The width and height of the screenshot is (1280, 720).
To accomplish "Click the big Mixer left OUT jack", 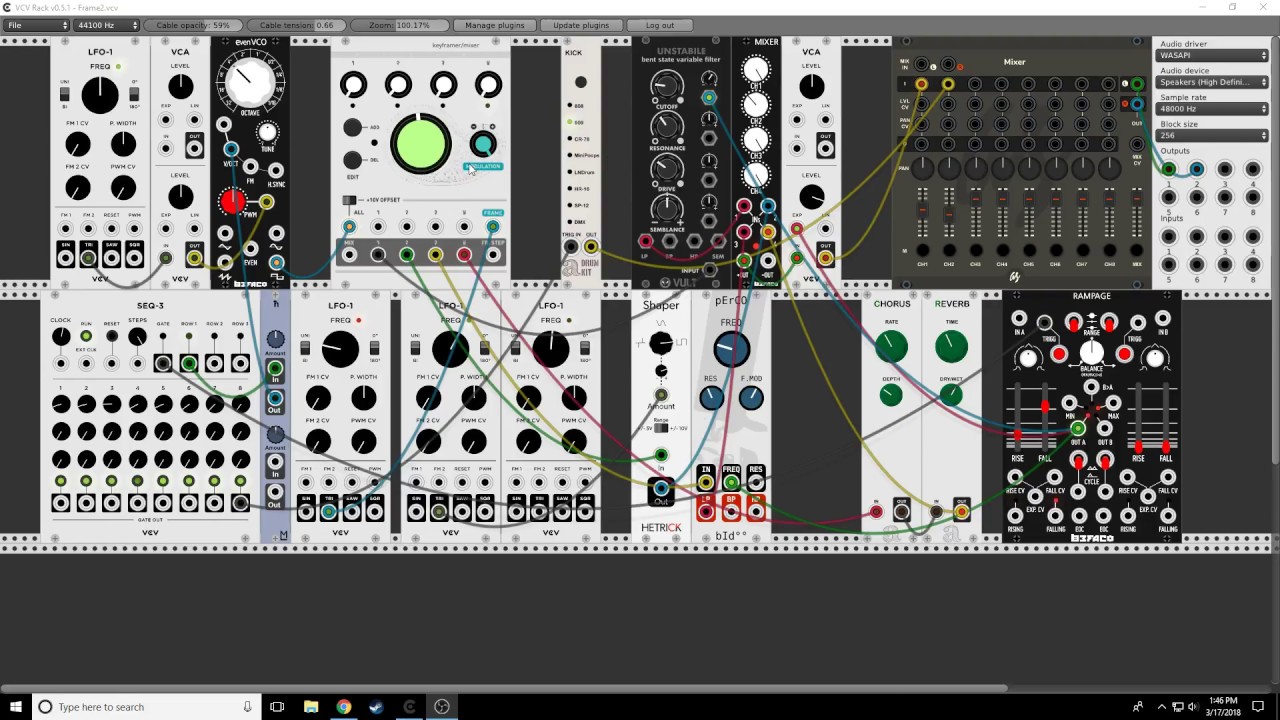I will tap(1137, 84).
